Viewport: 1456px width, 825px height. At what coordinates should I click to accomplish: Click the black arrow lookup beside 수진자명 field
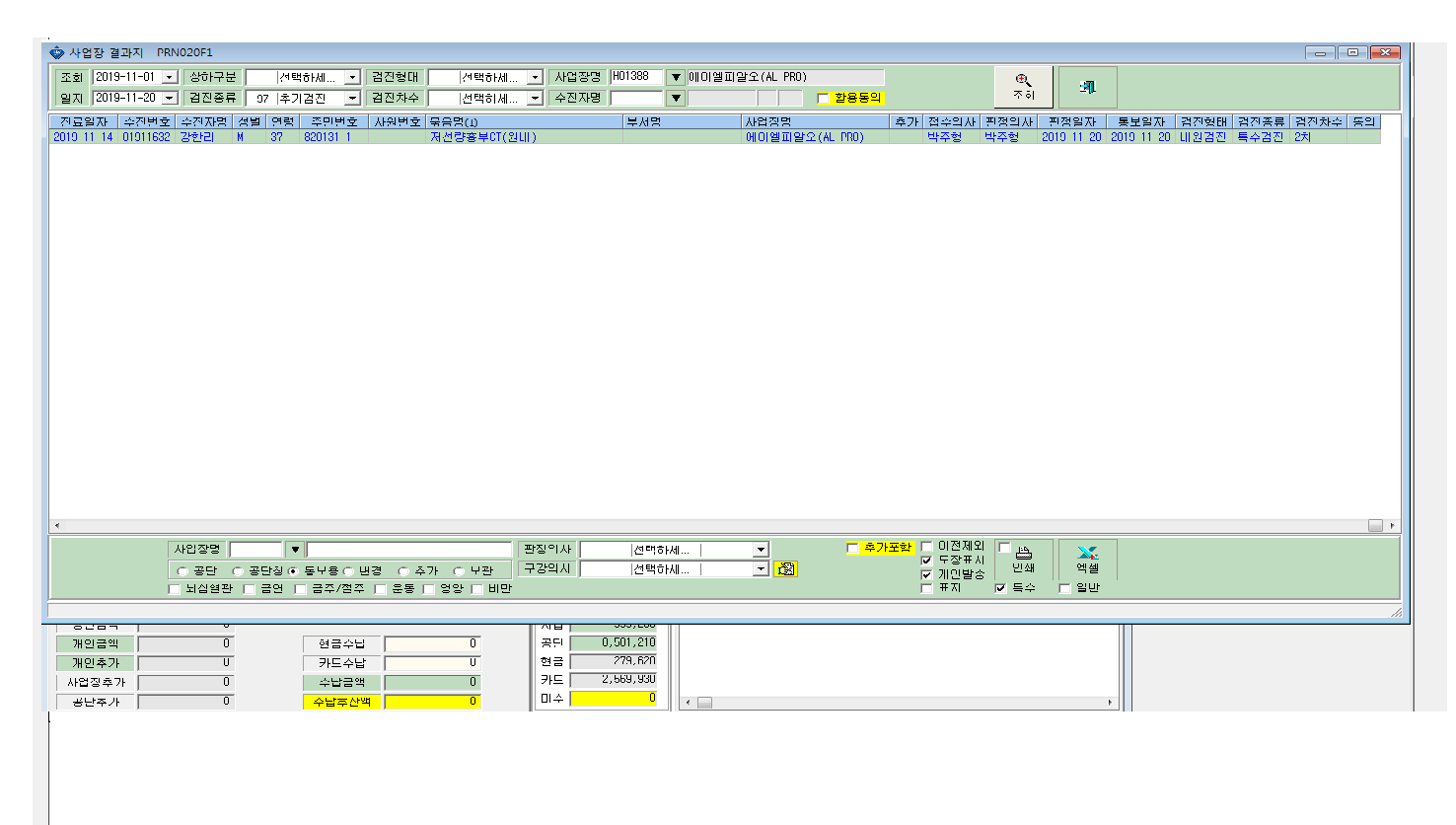click(x=676, y=98)
